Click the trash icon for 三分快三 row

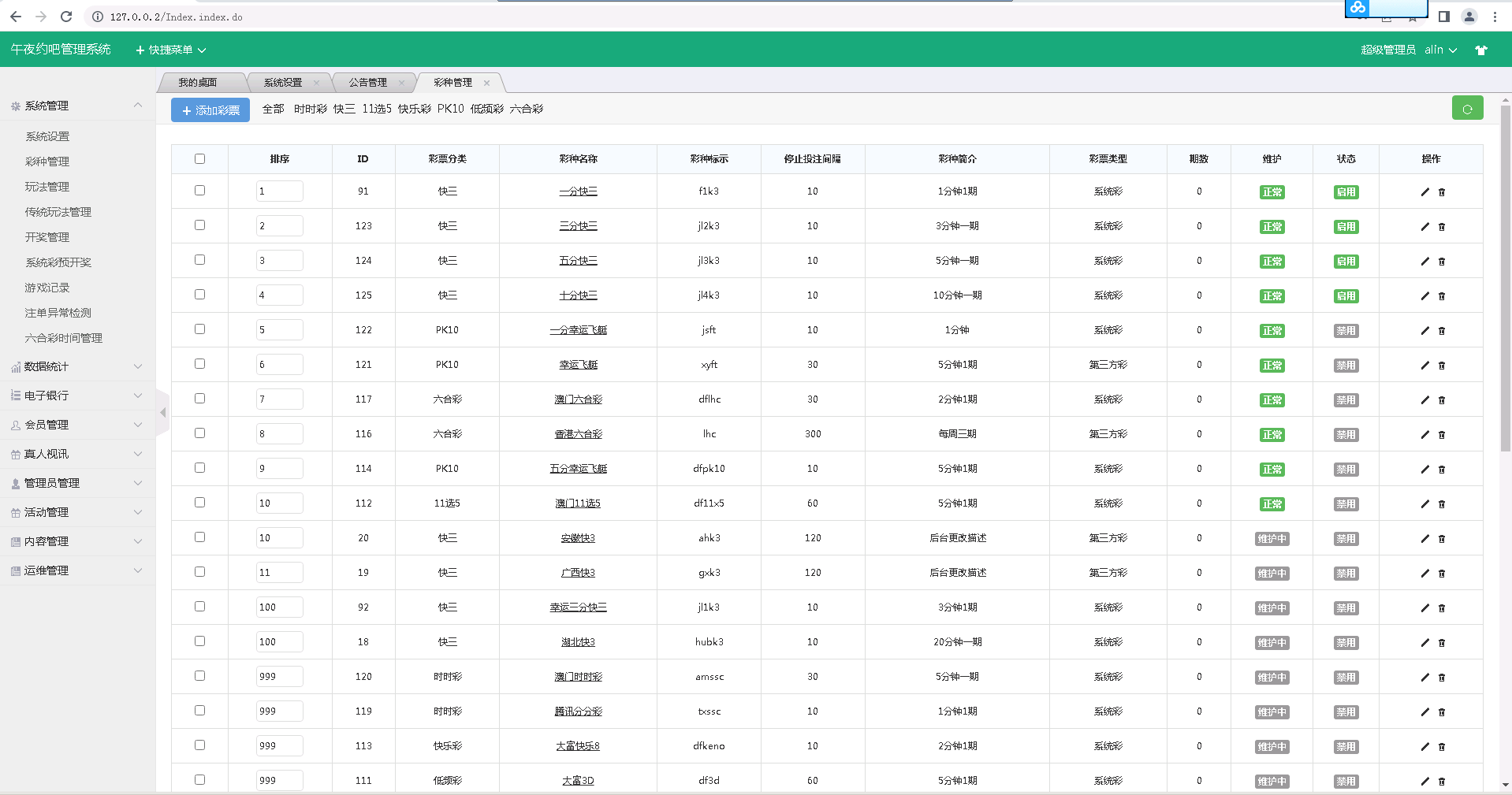(1442, 227)
